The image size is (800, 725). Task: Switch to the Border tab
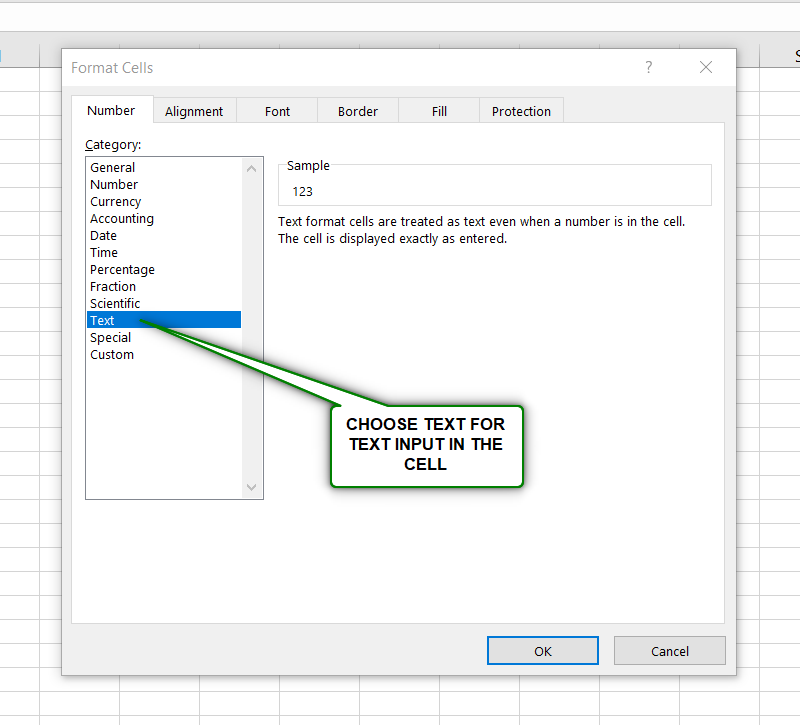(357, 111)
